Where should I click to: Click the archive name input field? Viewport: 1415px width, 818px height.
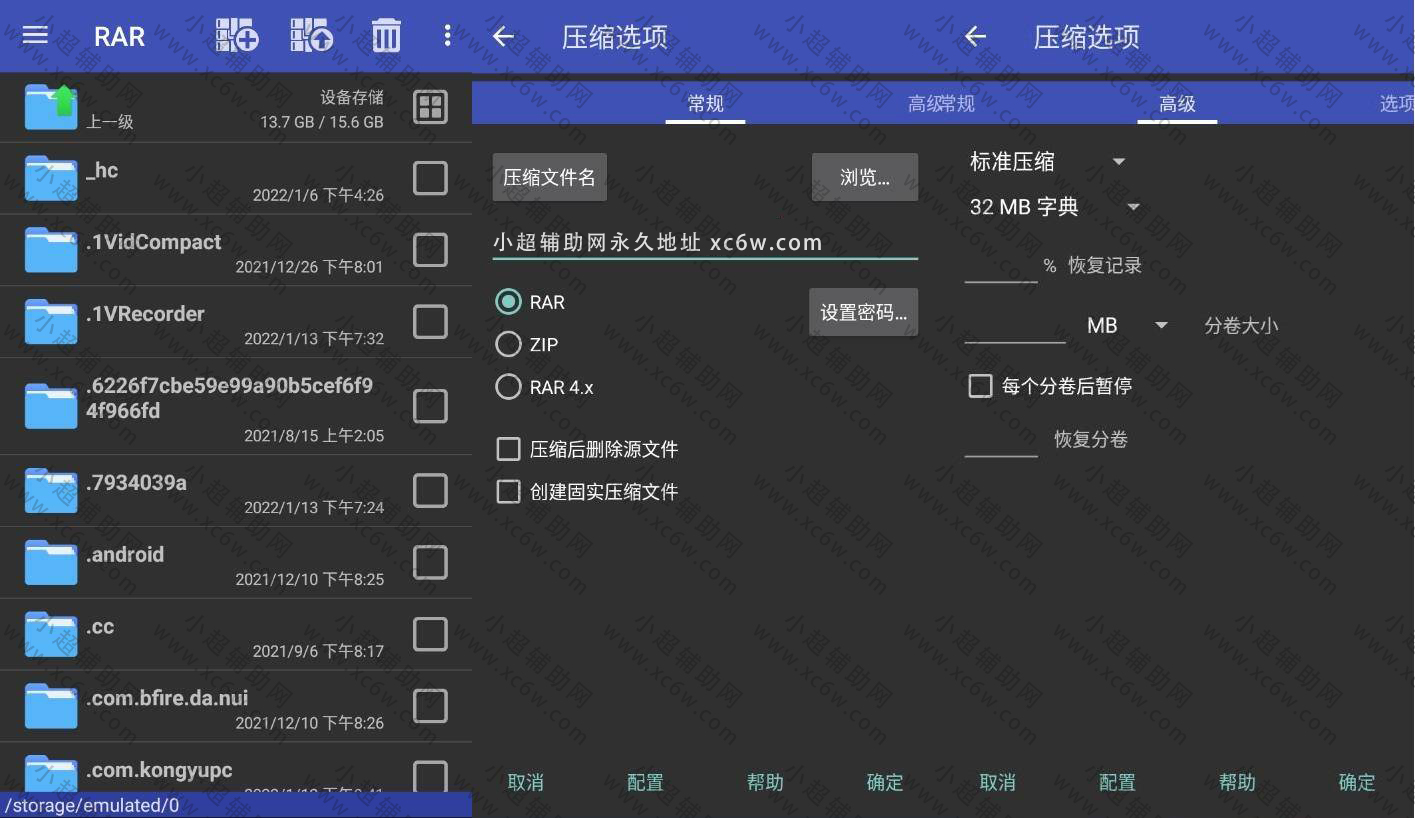pos(700,242)
